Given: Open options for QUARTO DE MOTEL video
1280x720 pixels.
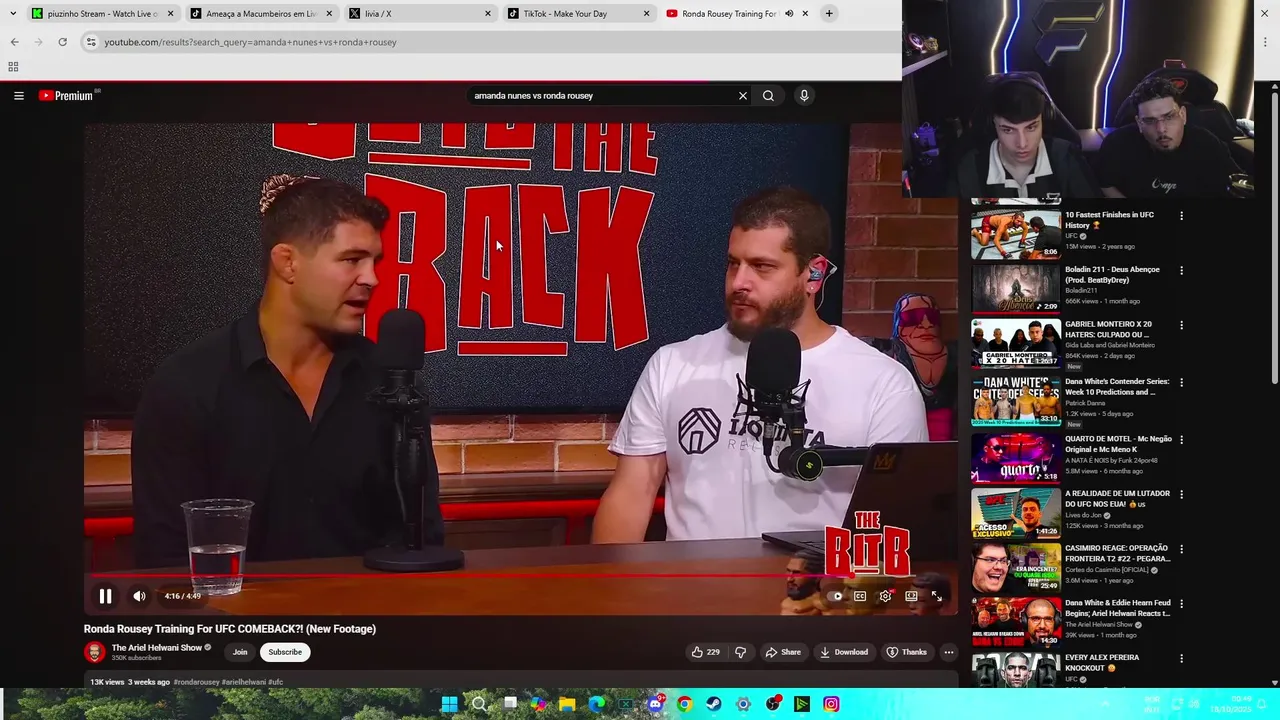Looking at the screenshot, I should [1181, 440].
